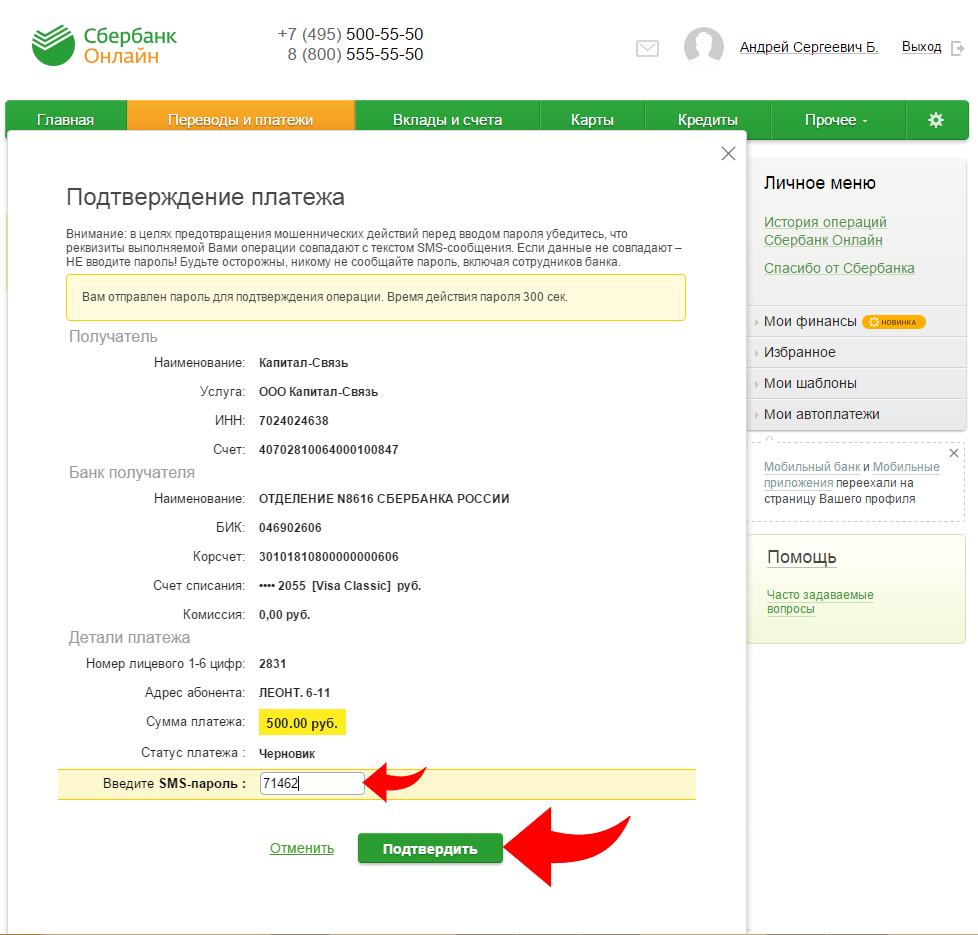This screenshot has height=935, width=978.
Task: Click the user avatar picture
Action: coord(704,47)
